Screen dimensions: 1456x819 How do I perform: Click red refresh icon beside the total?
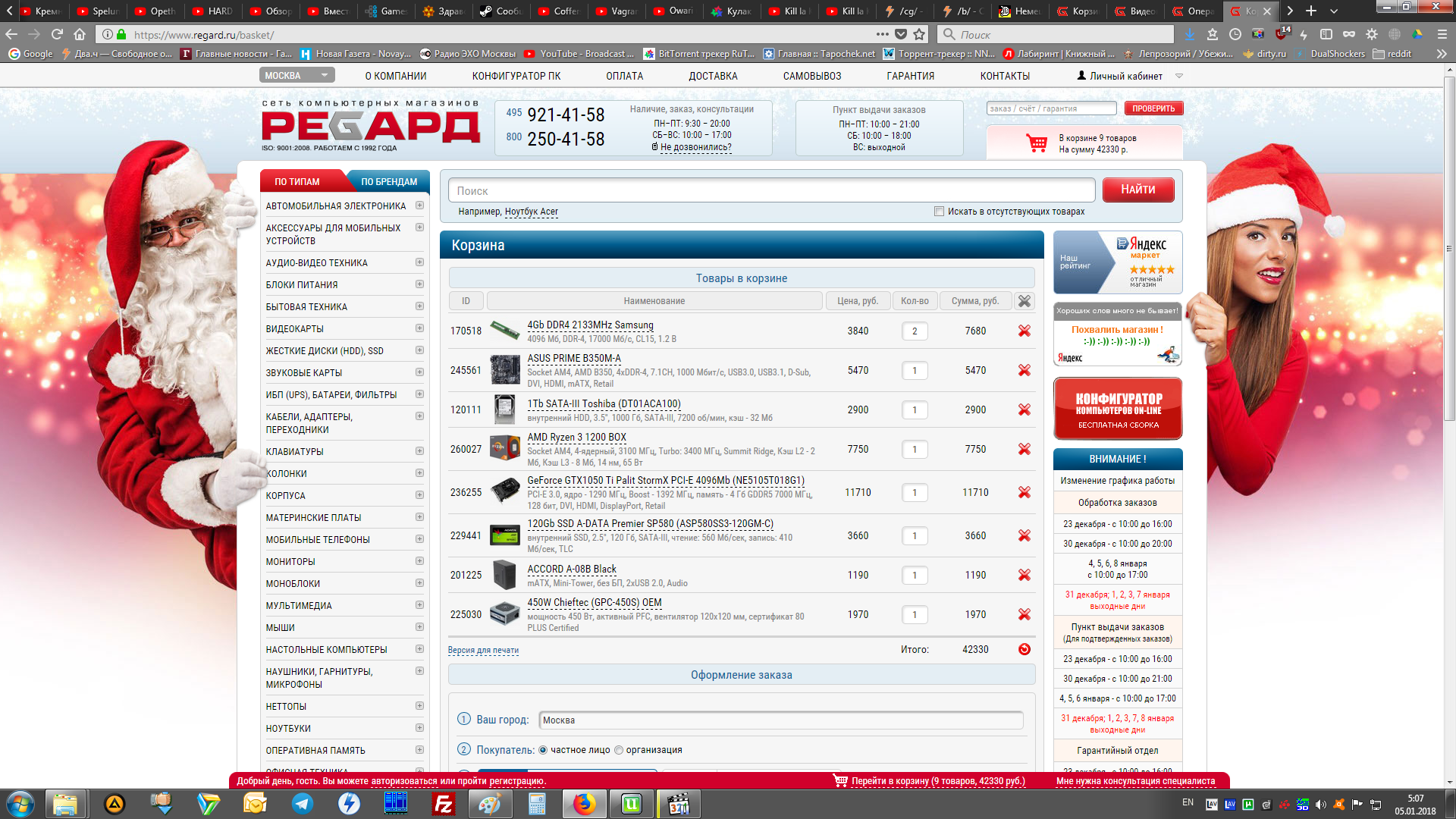coord(1024,649)
